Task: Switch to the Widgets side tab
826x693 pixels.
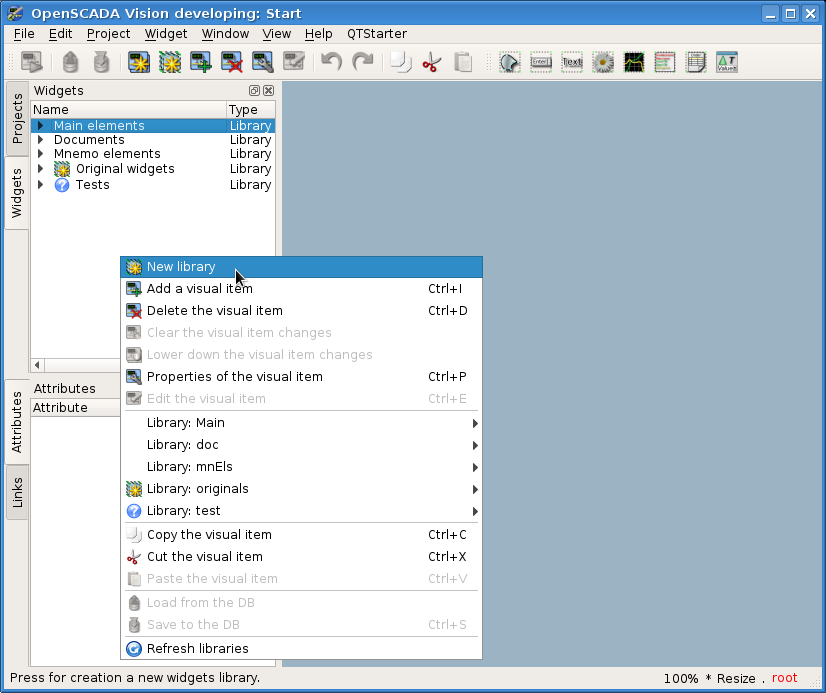Action: coord(17,193)
